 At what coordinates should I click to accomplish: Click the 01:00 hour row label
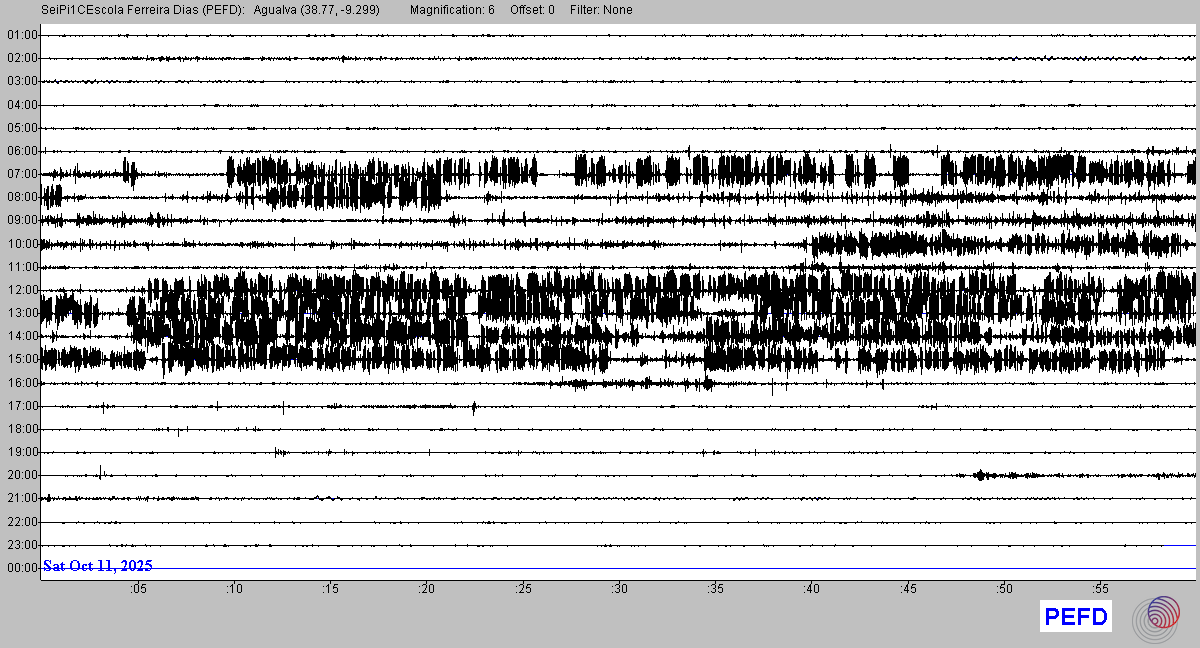[x=21, y=35]
